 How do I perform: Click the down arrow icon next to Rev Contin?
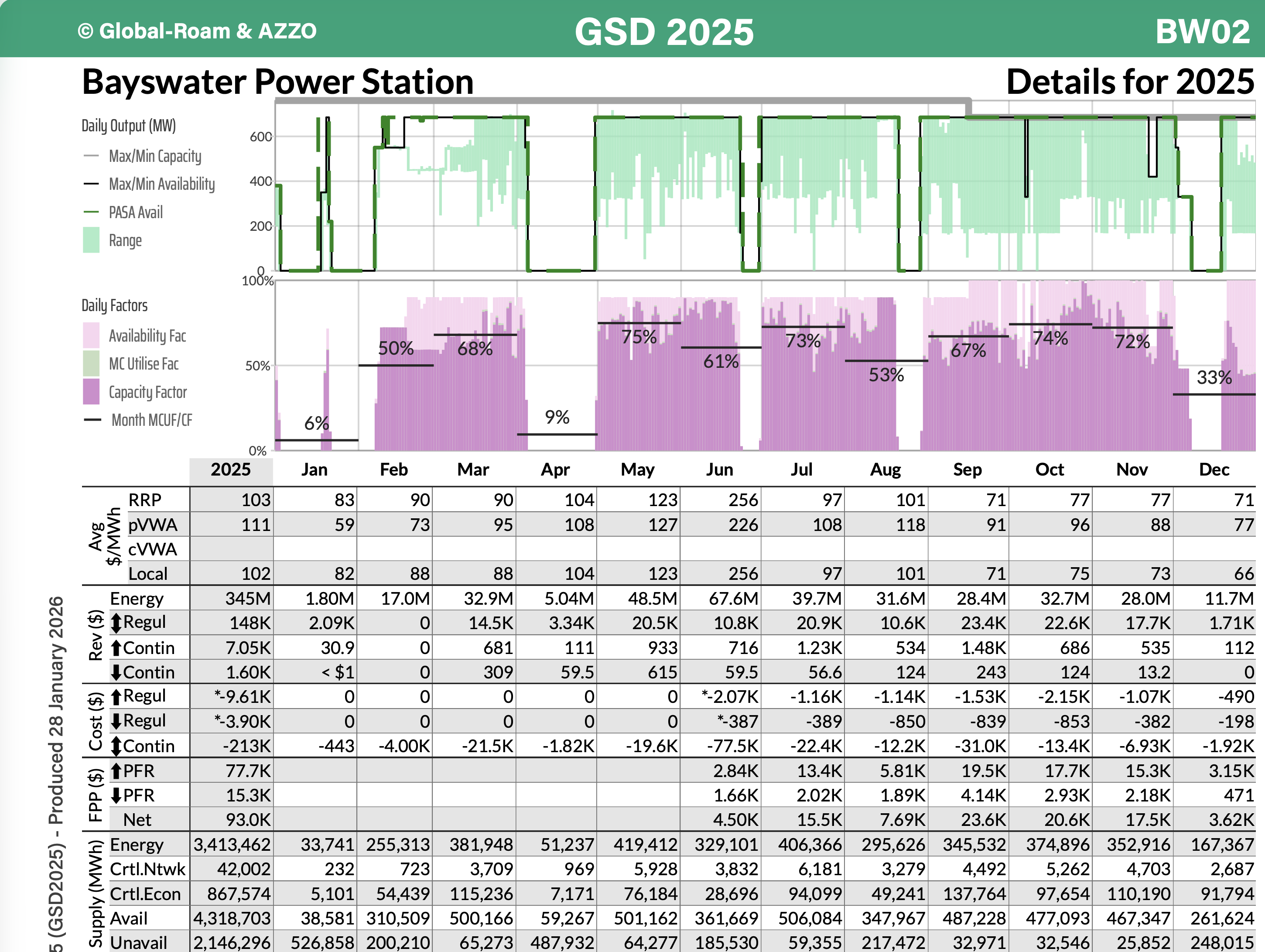click(116, 672)
